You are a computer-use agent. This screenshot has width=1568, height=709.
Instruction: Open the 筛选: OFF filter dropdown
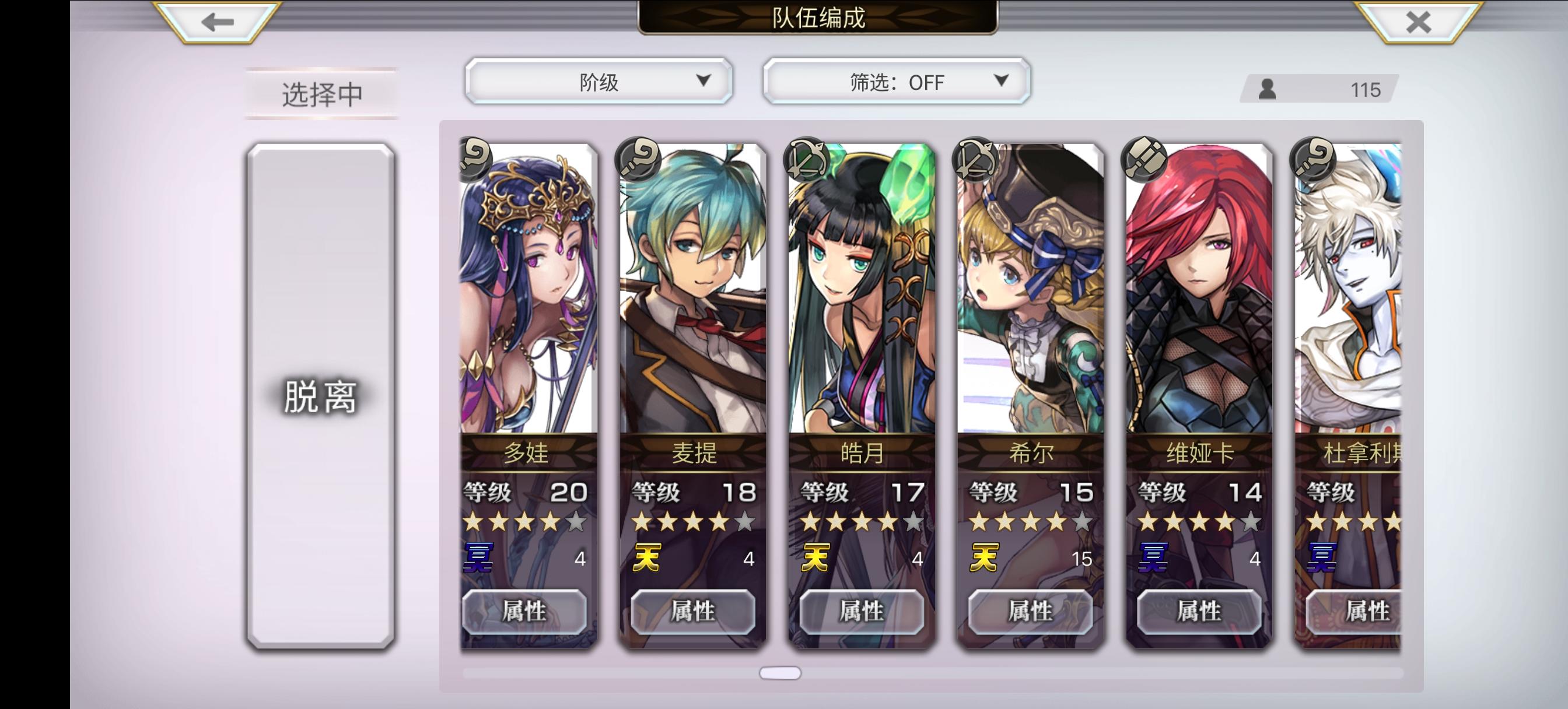897,82
